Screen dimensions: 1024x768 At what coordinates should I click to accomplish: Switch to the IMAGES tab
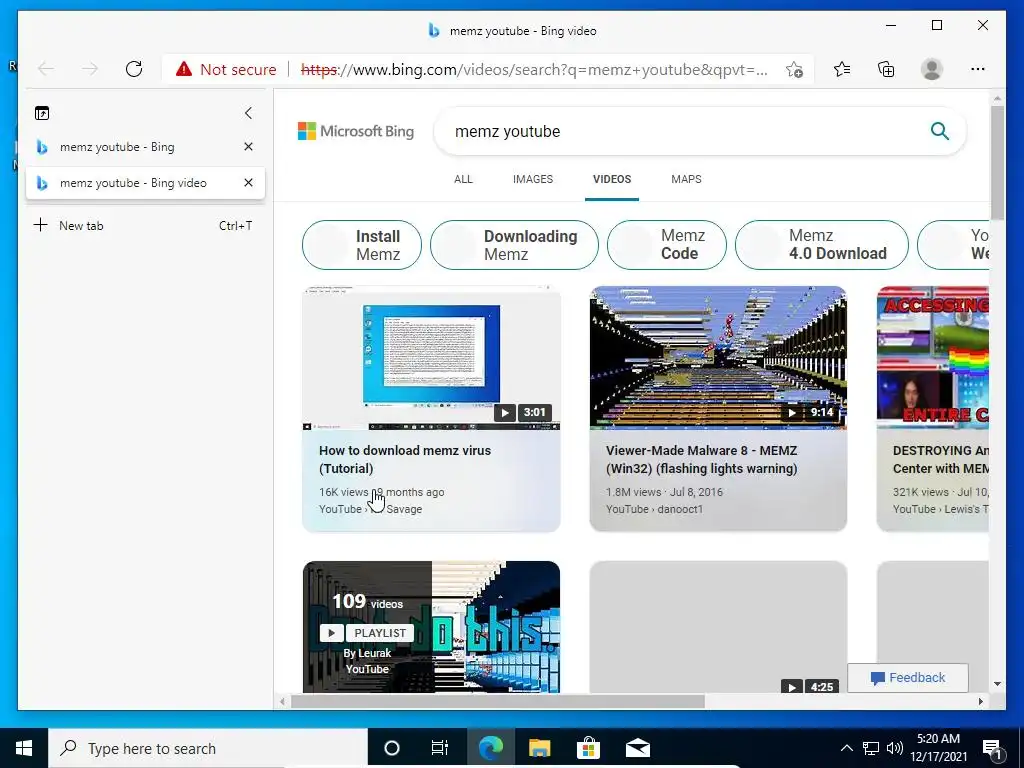pos(533,179)
